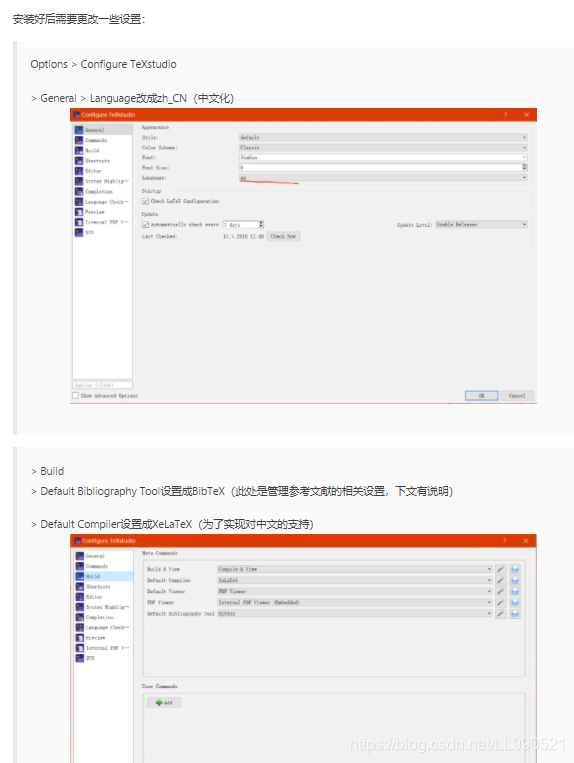Image resolution: width=574 pixels, height=763 pixels.
Task: Open Language Check in the Build-page dialog sidebar
Action: click(104, 627)
